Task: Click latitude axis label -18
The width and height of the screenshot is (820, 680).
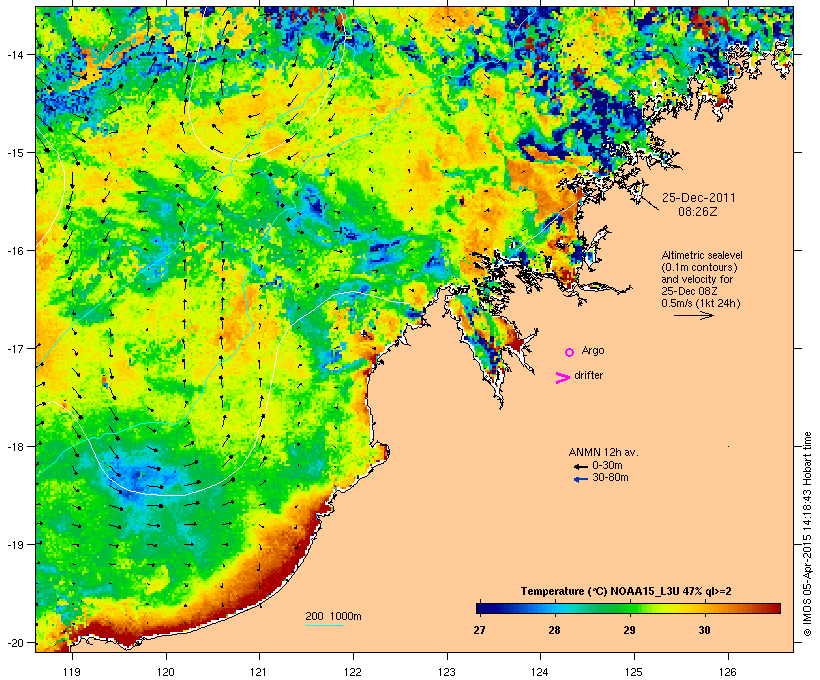Action: [14, 447]
